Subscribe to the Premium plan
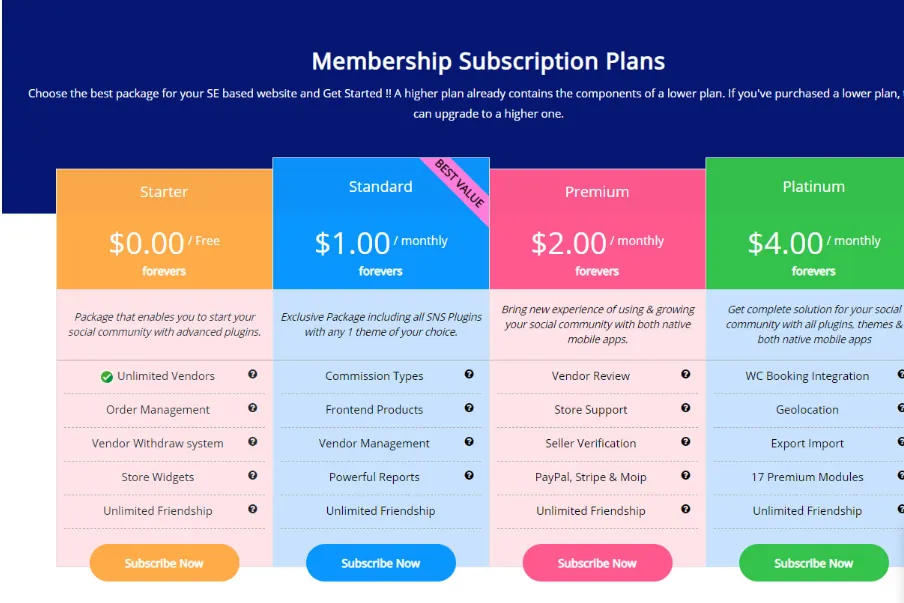904x603 pixels. tap(597, 563)
